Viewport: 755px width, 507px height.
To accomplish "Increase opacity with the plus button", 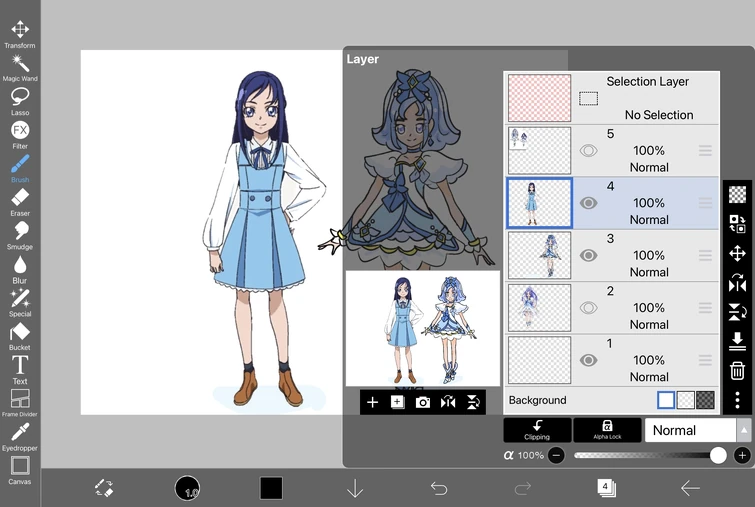I will pos(742,455).
